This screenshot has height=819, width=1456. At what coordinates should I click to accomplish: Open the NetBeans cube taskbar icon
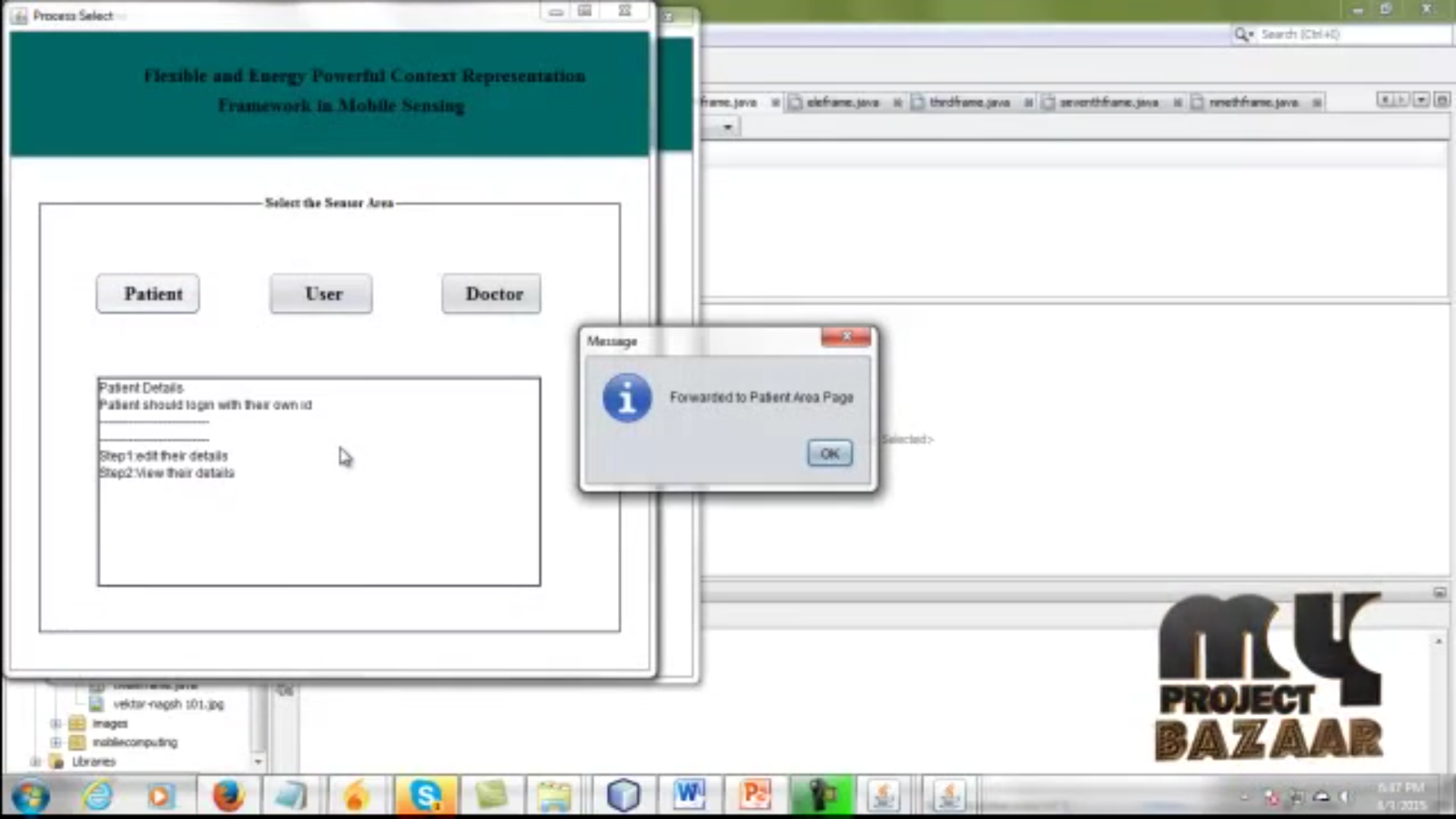(x=623, y=795)
